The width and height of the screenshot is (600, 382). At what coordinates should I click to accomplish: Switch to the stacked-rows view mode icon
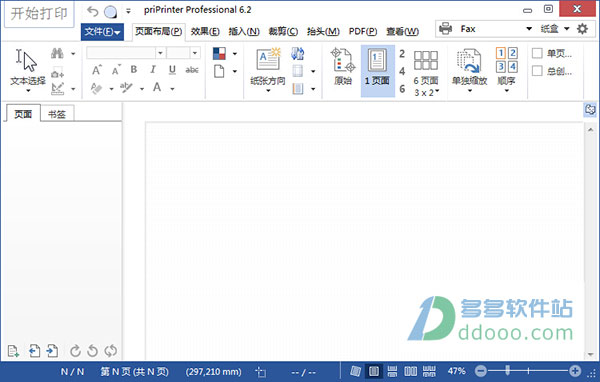coord(392,371)
